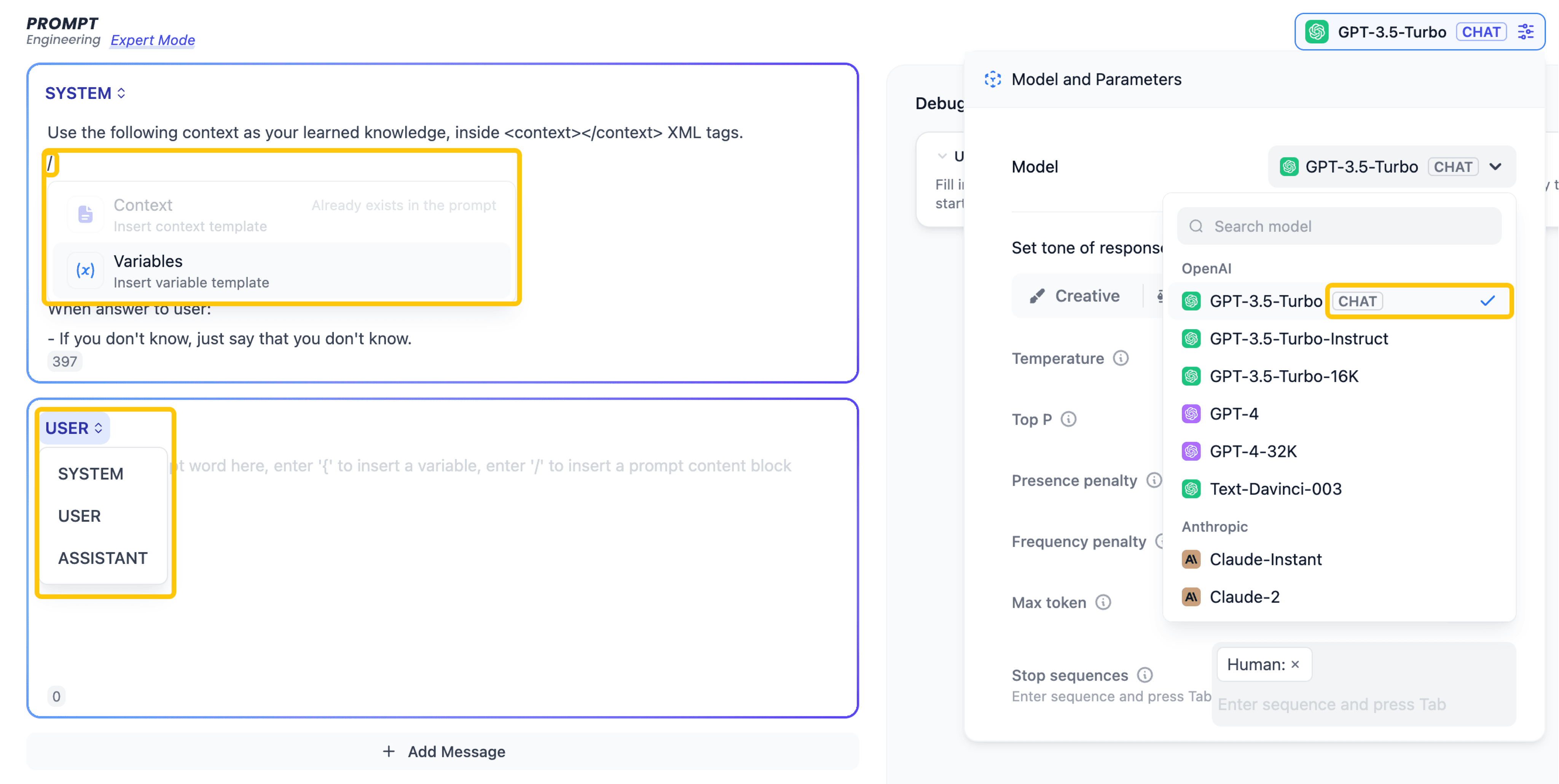Click the Stop sequences info icon

(1145, 674)
